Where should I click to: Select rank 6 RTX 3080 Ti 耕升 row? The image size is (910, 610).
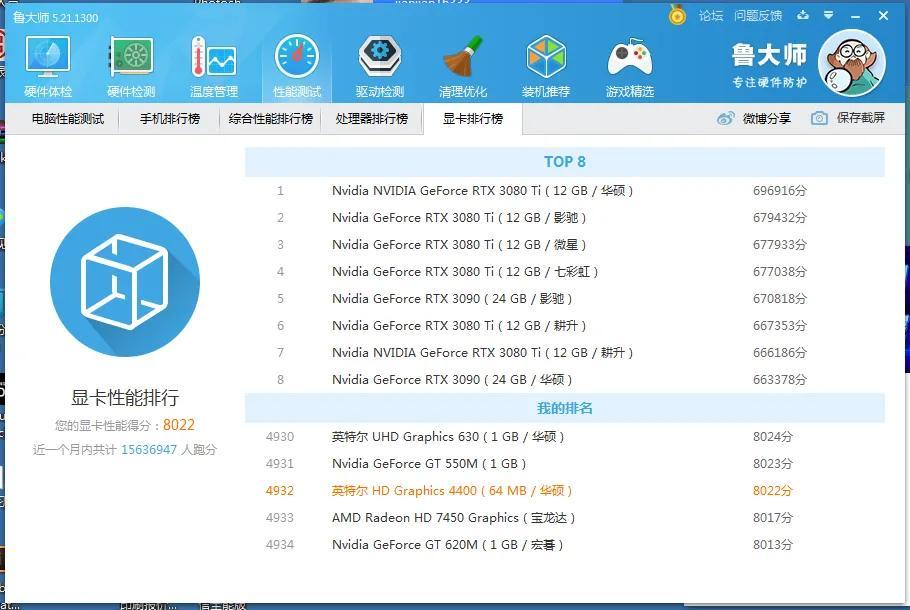coord(565,326)
